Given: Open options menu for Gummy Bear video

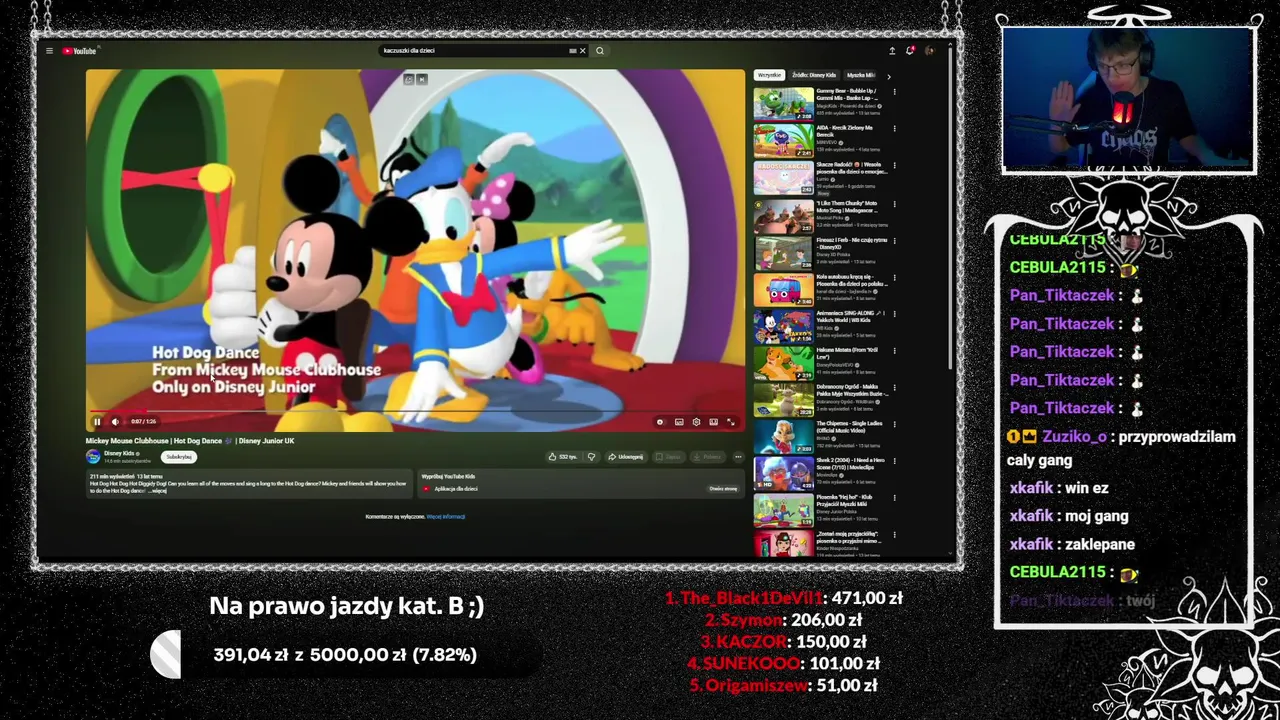Looking at the screenshot, I should pyautogui.click(x=894, y=92).
